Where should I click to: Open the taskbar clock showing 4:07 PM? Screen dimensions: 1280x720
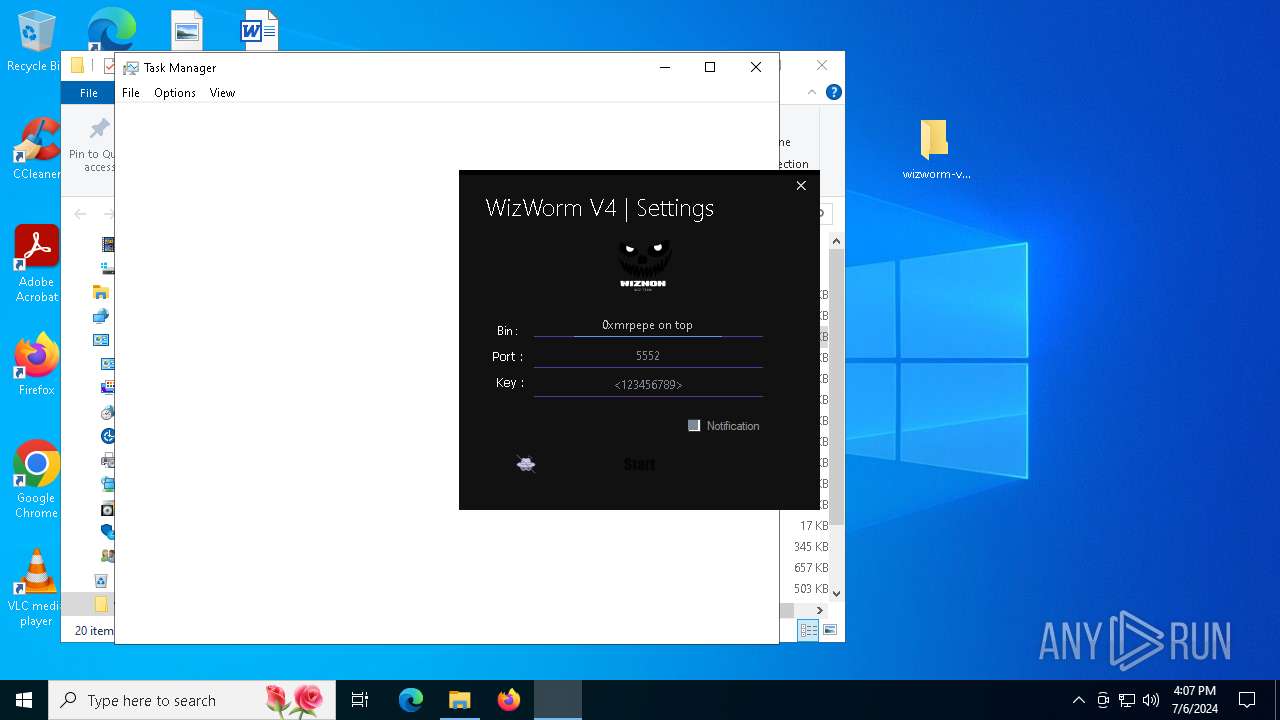point(1195,700)
